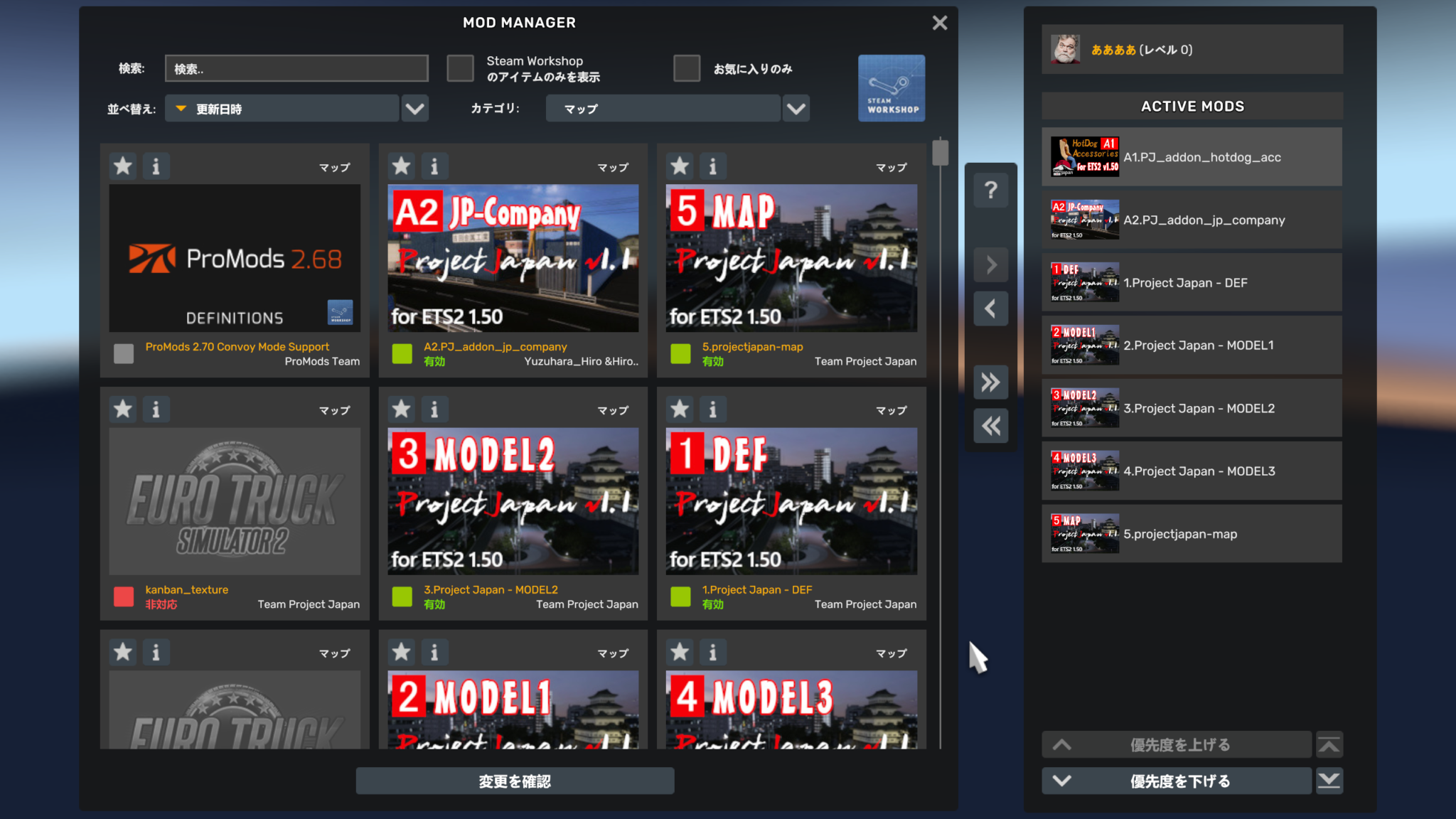Open the マップ category dropdown
Screen dimensions: 1456x819
point(663,108)
